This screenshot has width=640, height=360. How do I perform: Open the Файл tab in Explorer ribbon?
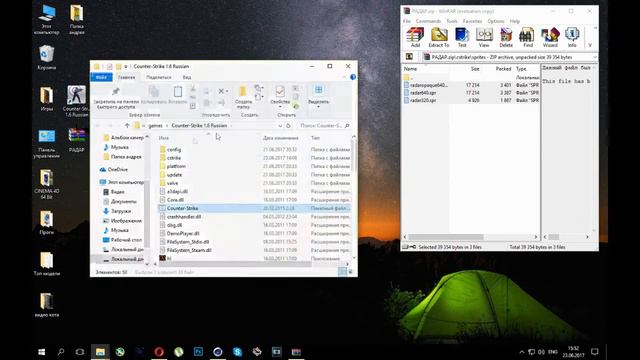101,77
